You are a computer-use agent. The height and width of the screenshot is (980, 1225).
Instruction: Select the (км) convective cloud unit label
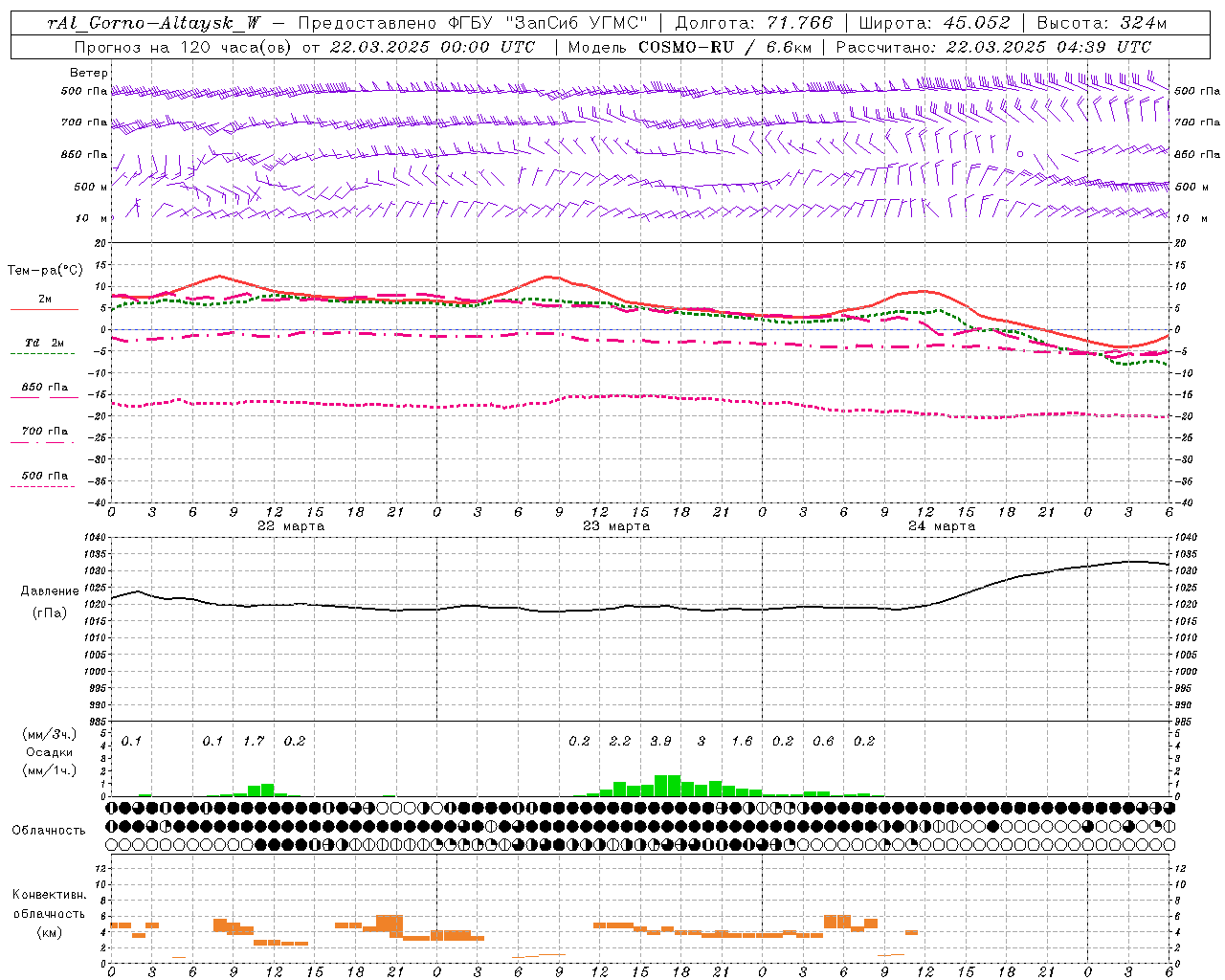coord(50,932)
